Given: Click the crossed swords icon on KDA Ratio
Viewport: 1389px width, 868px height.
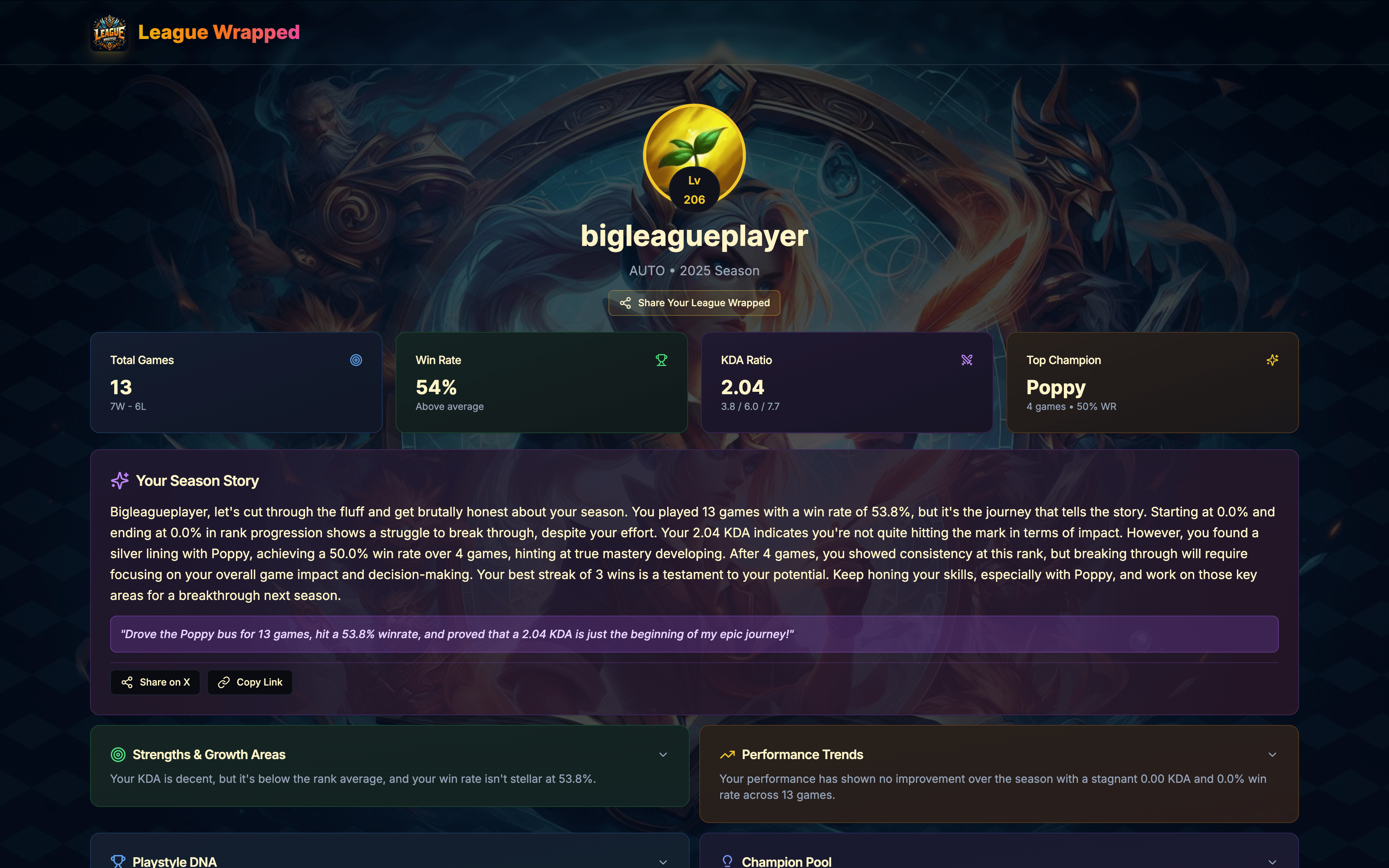Looking at the screenshot, I should click(x=967, y=360).
